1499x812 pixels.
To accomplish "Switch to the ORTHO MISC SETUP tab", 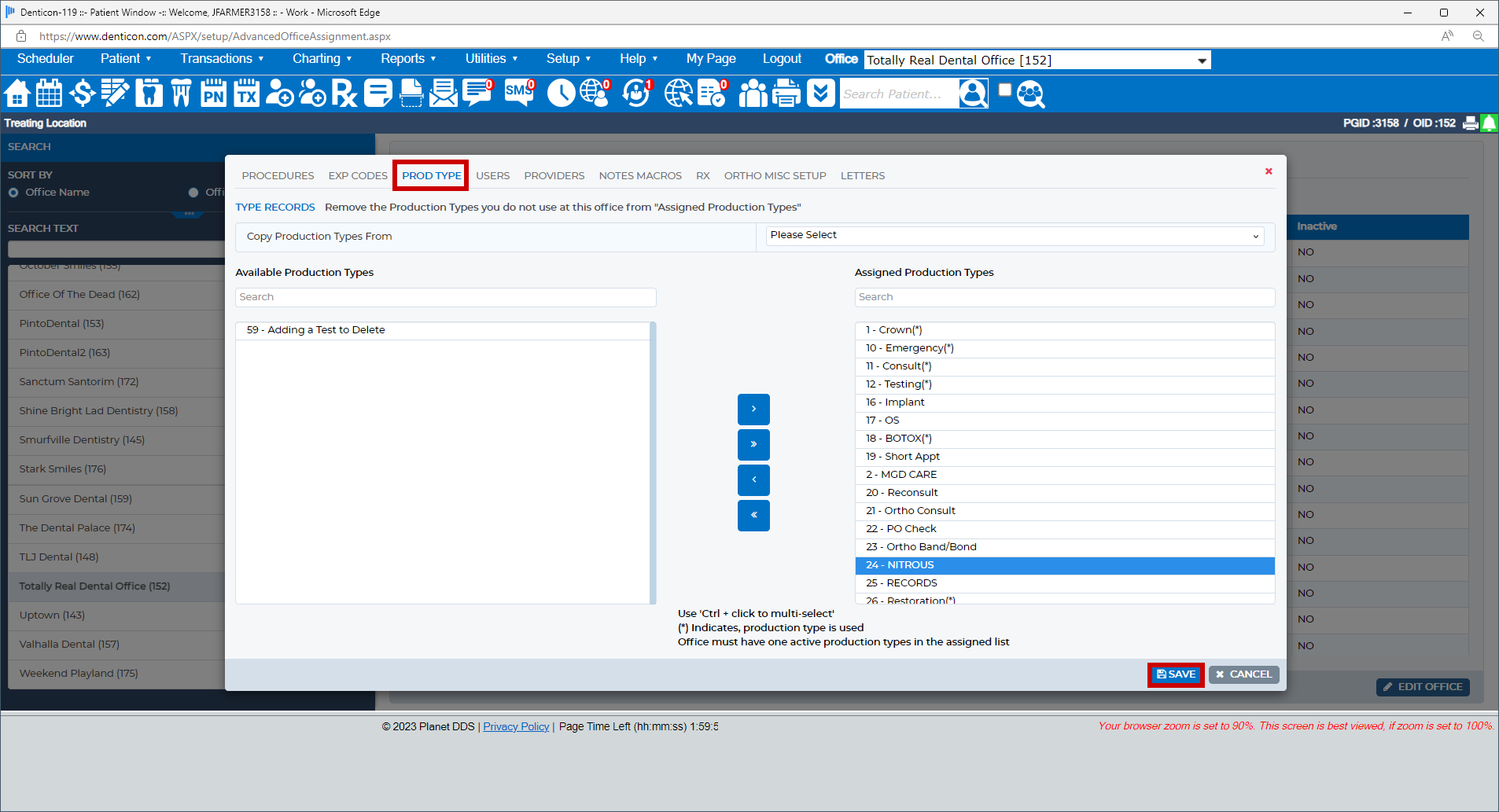I will 775,176.
